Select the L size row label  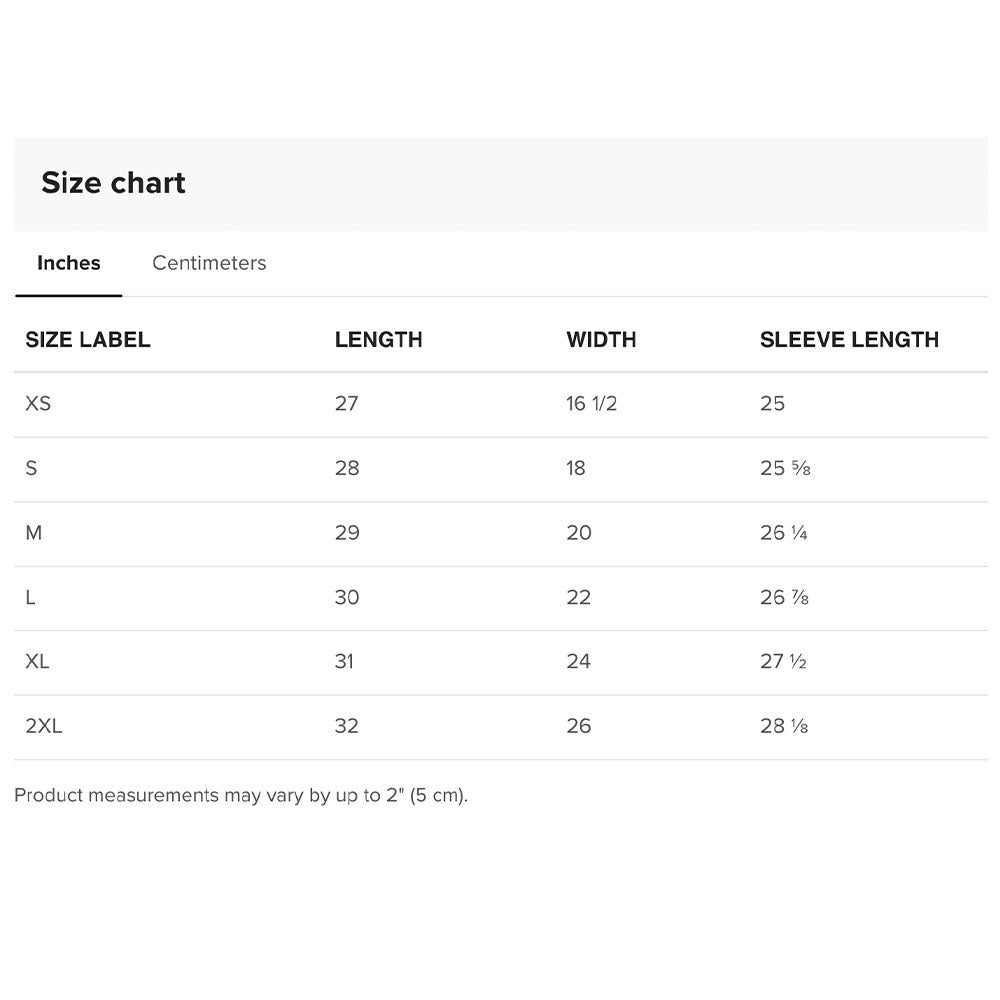pos(30,598)
